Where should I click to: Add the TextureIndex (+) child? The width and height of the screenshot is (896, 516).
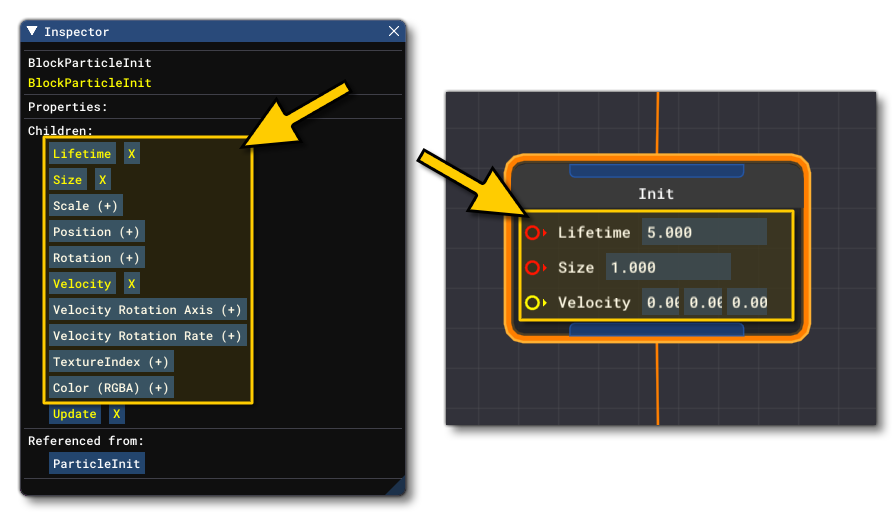coord(111,362)
